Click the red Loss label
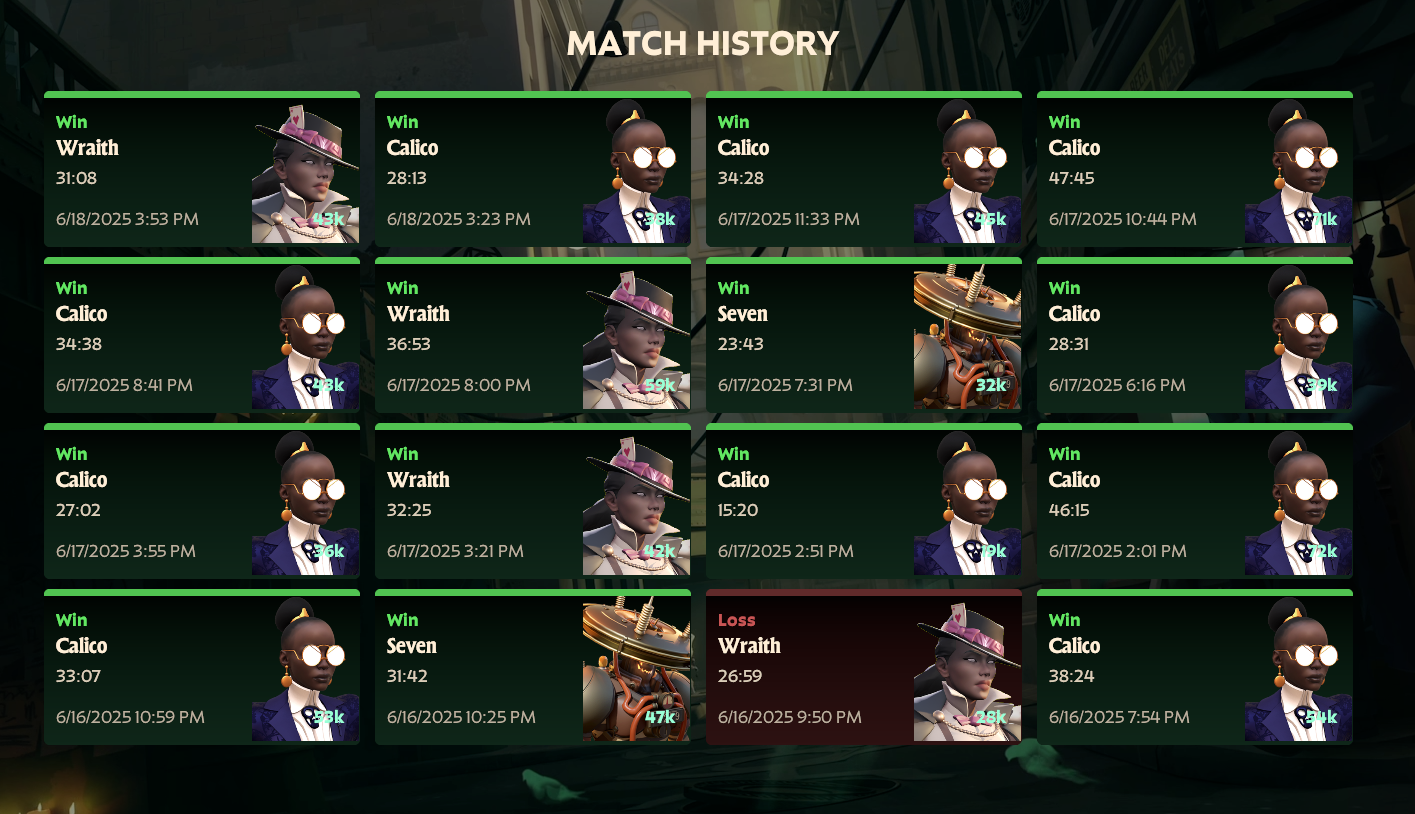This screenshot has height=814, width=1415. (x=737, y=620)
